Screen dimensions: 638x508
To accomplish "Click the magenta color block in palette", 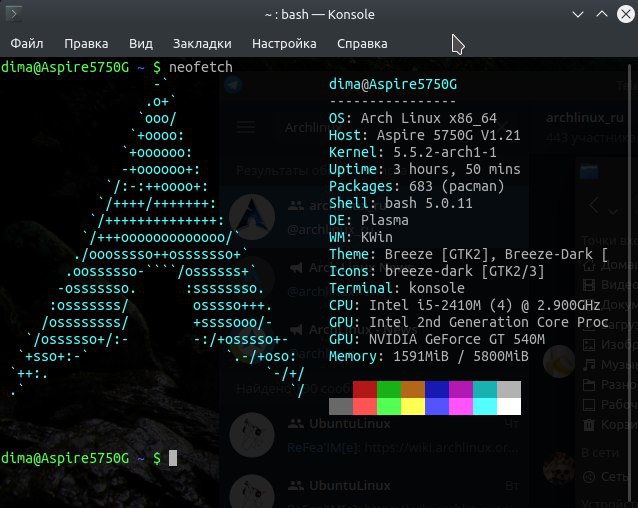I will 461,389.
